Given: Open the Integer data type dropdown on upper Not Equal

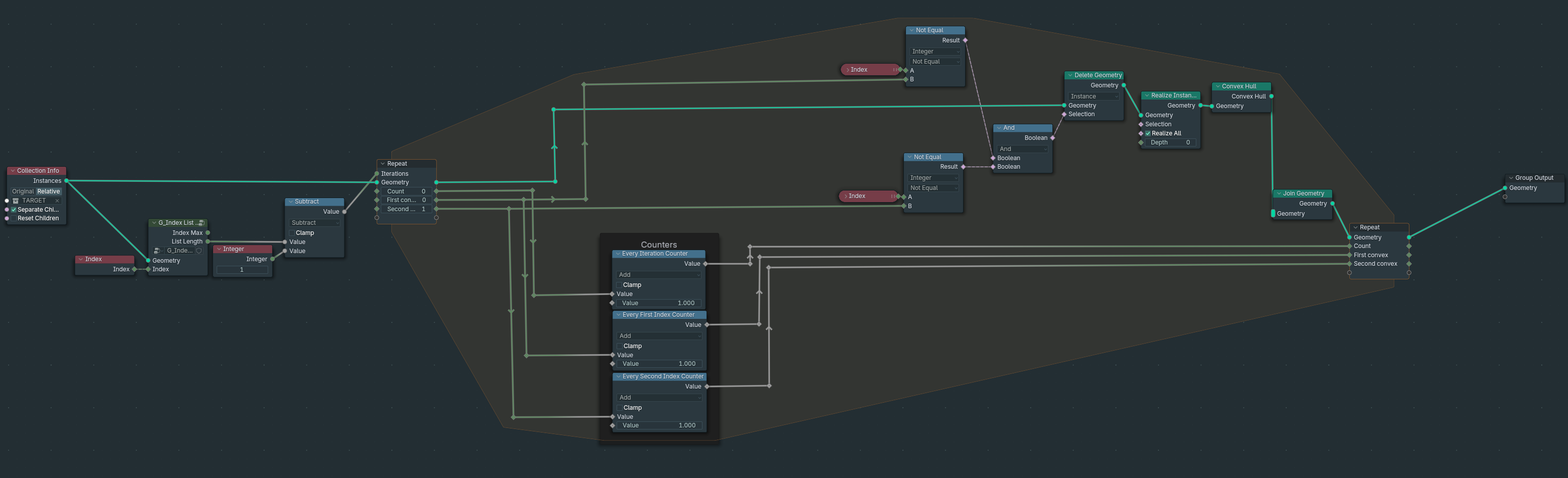Looking at the screenshot, I should 935,52.
